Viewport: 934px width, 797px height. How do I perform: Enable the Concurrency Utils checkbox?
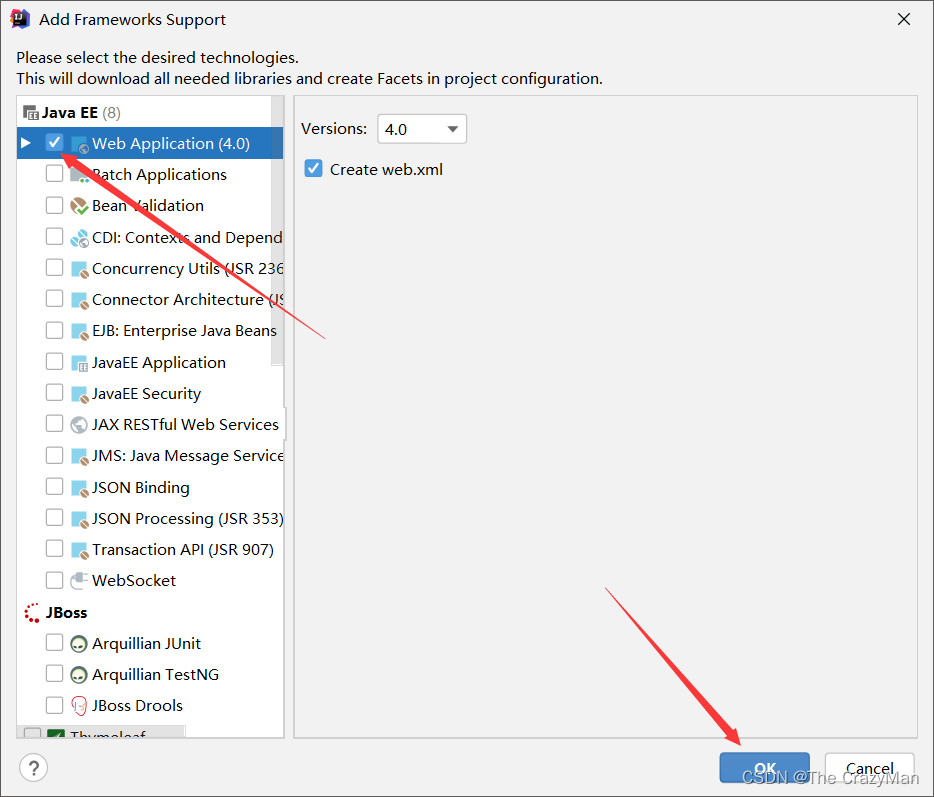pyautogui.click(x=54, y=267)
